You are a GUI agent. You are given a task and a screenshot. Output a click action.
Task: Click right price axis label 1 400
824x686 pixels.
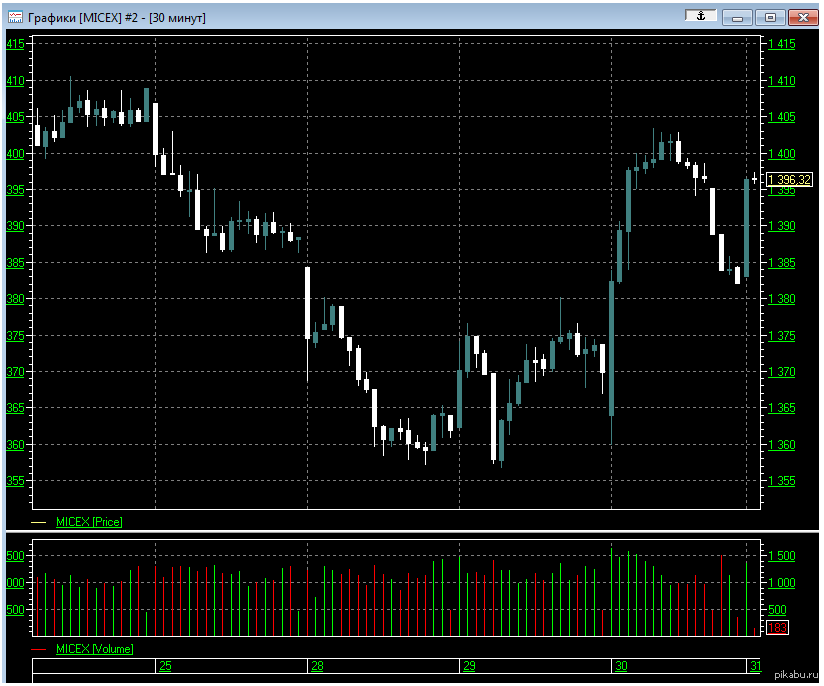coord(782,154)
